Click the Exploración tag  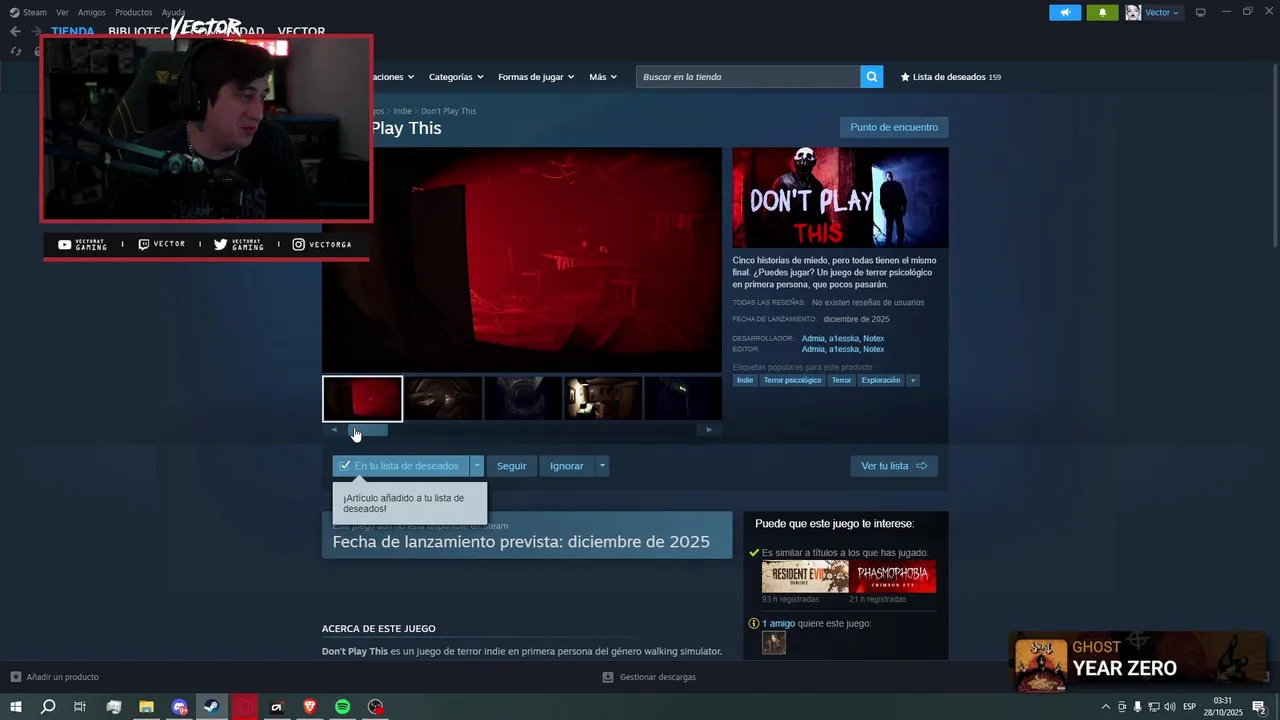point(880,380)
